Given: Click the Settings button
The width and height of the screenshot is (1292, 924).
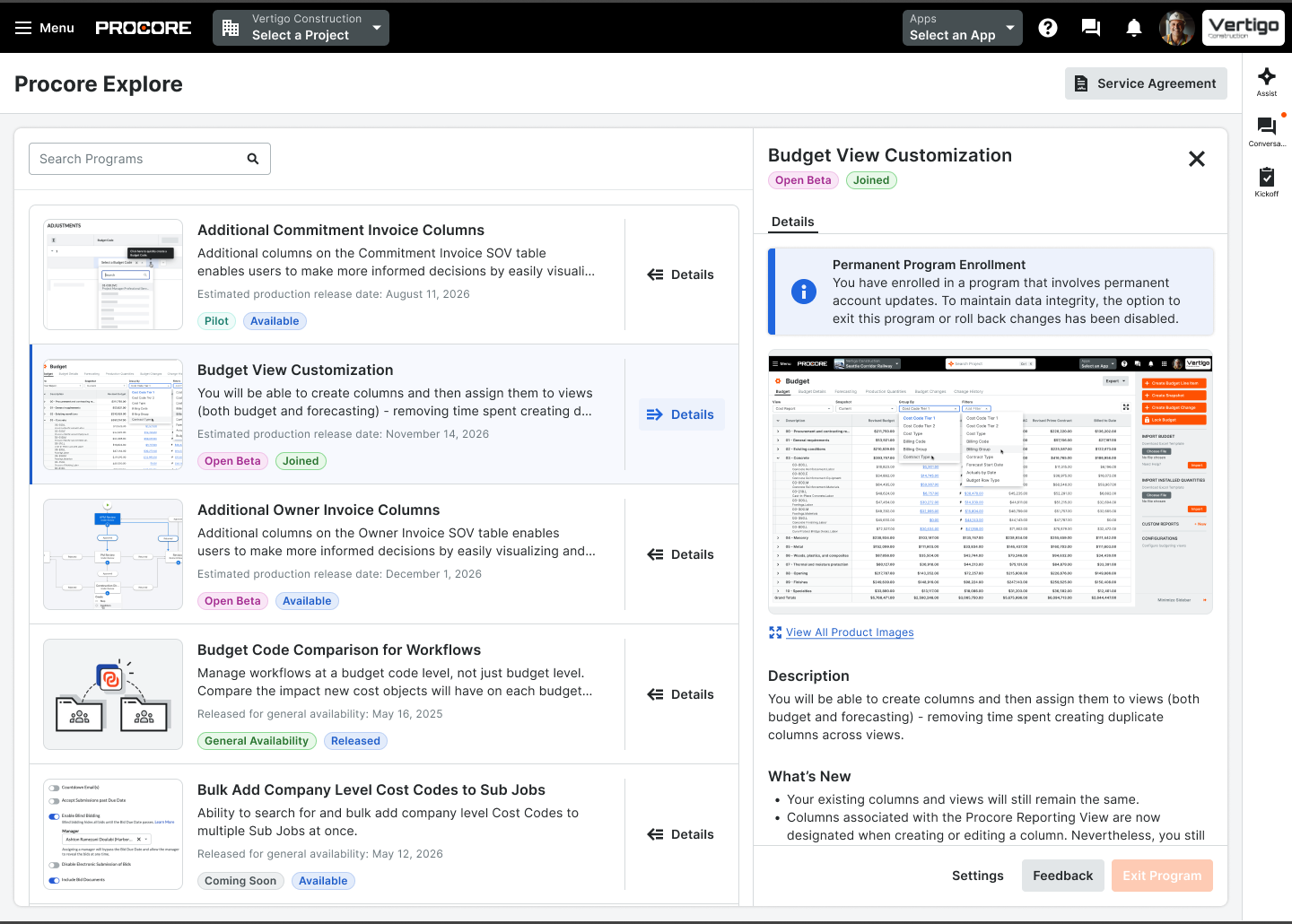Looking at the screenshot, I should (978, 876).
